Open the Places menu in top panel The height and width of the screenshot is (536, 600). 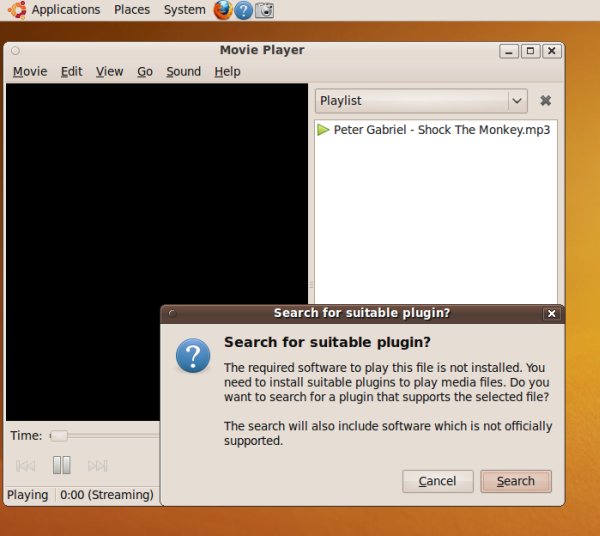[132, 10]
